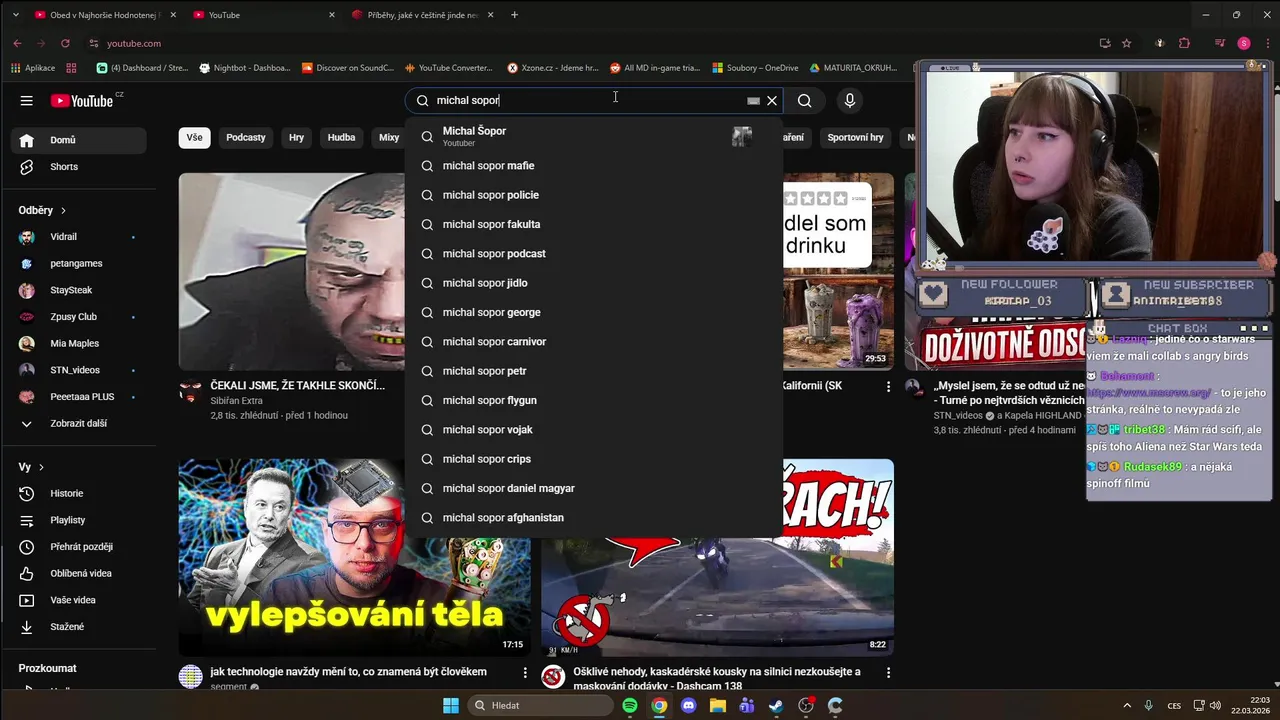The width and height of the screenshot is (1280, 720).
Task: Open Historie in the sidebar
Action: (78, 494)
